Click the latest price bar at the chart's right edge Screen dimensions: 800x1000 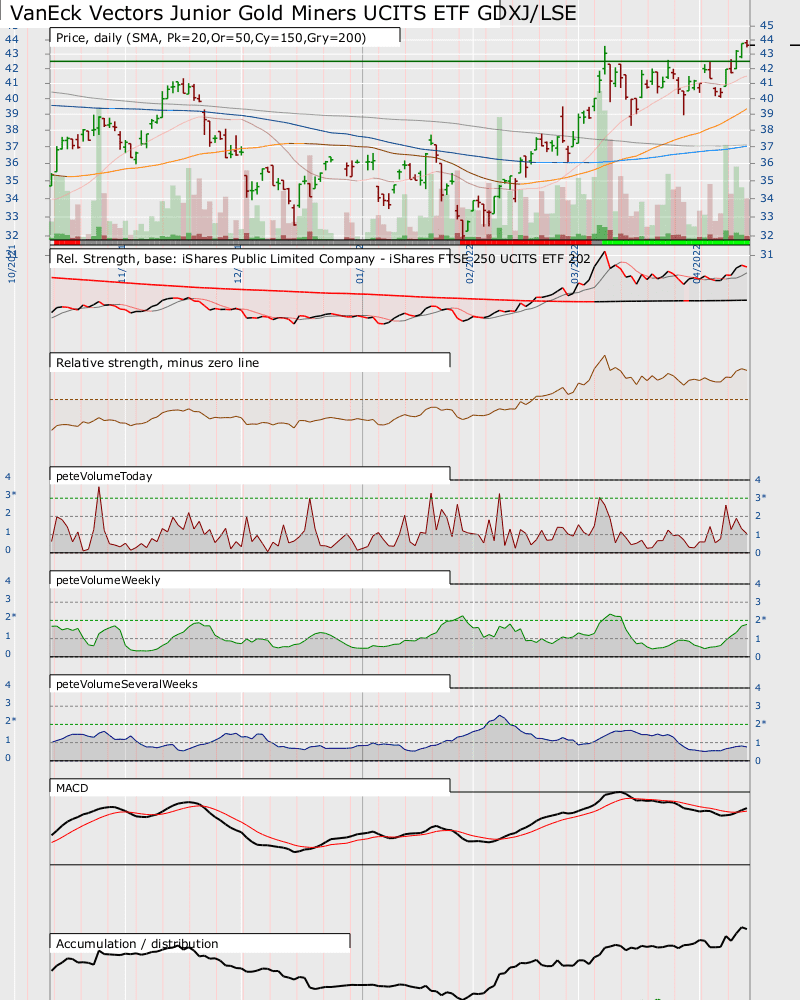point(746,43)
